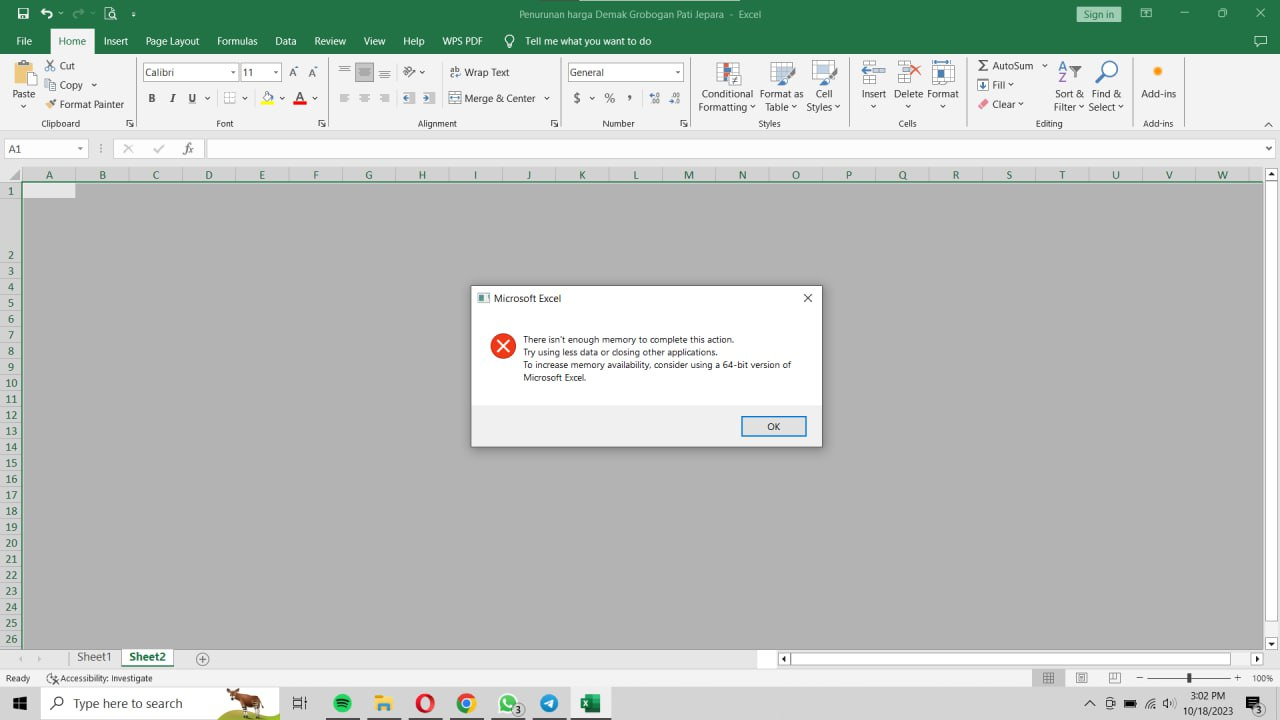Apply the red Font Color
The height and width of the screenshot is (720, 1280).
[x=300, y=98]
